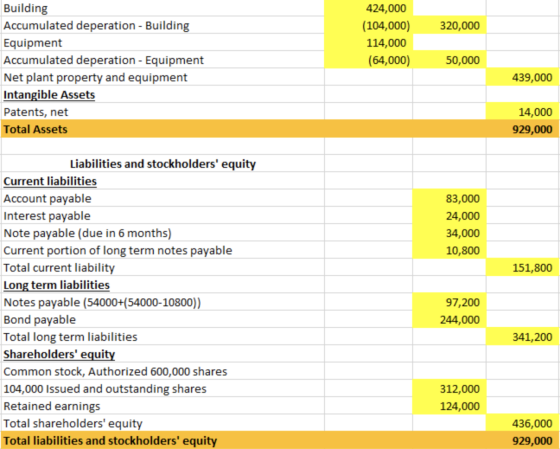Click the Retained earnings 124,000 cell
The height and width of the screenshot is (449, 560).
point(449,406)
